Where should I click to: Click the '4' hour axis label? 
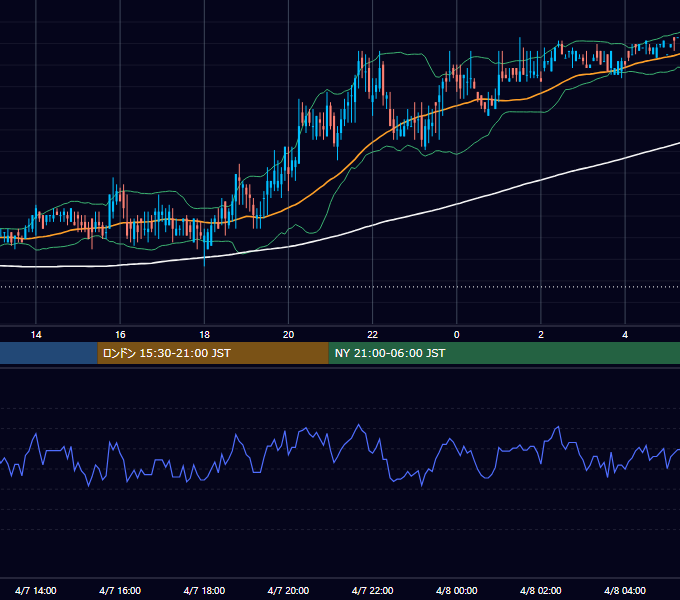[x=625, y=335]
